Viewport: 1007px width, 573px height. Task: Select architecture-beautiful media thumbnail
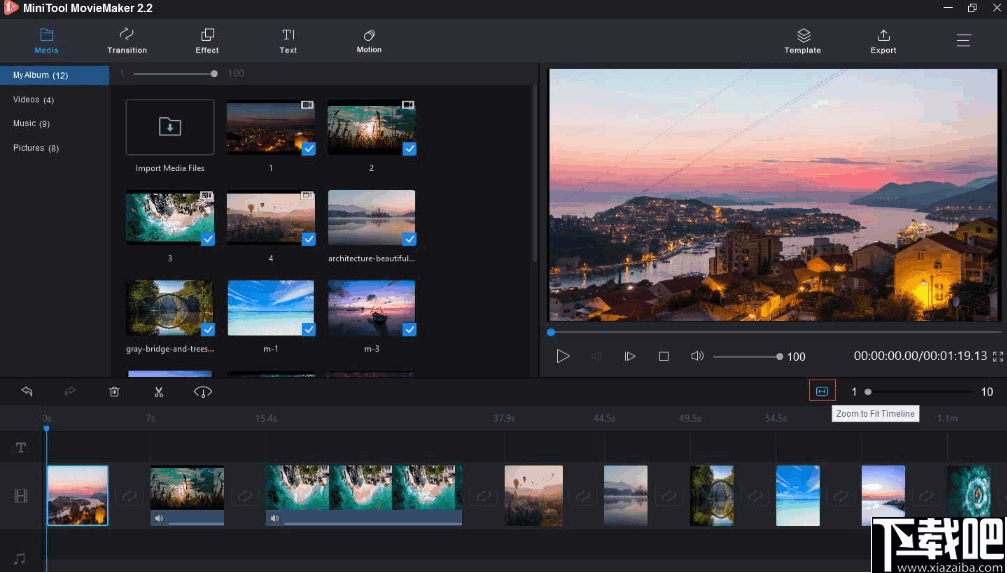tap(372, 217)
